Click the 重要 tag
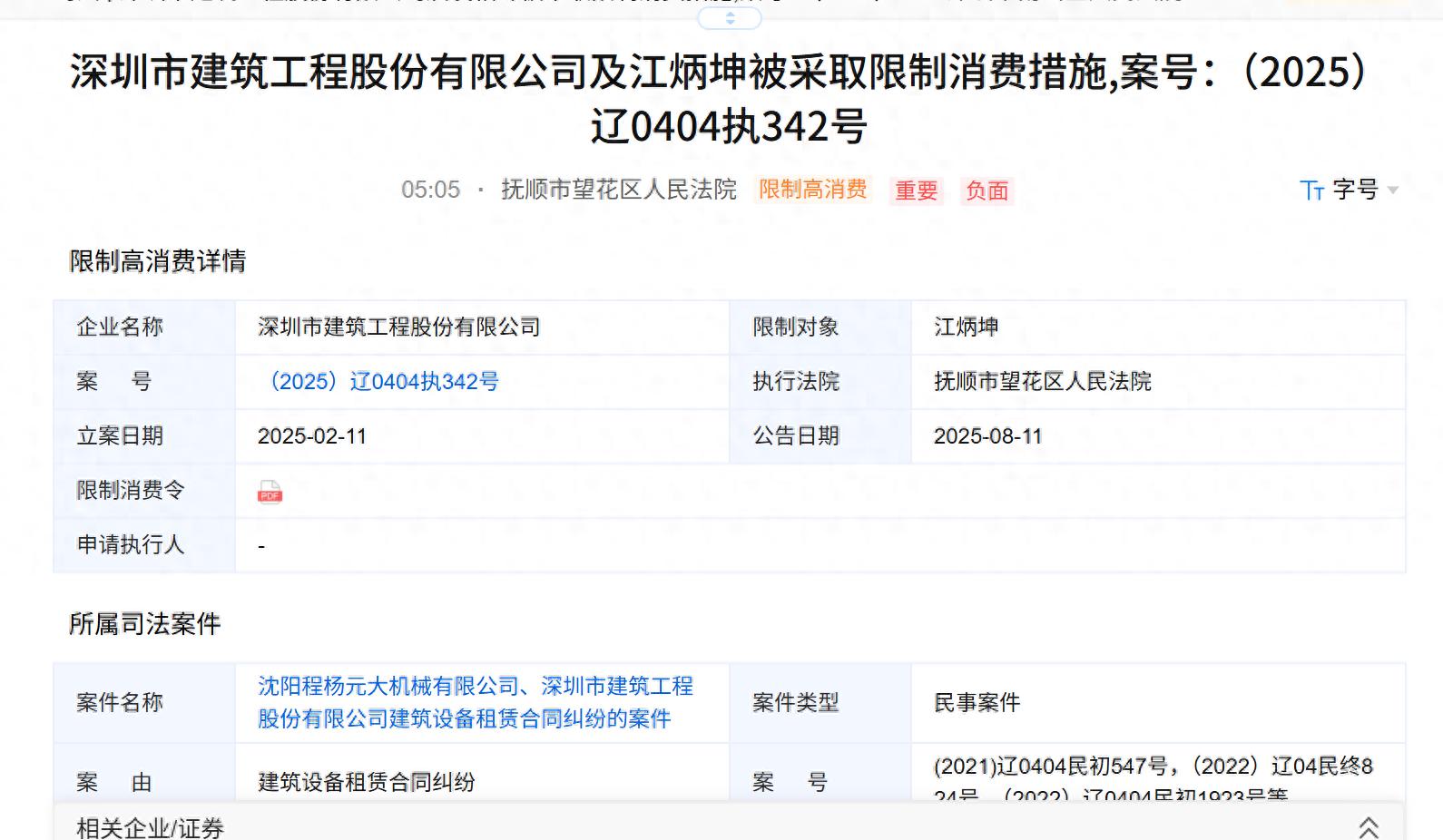The image size is (1443, 840). tap(917, 190)
